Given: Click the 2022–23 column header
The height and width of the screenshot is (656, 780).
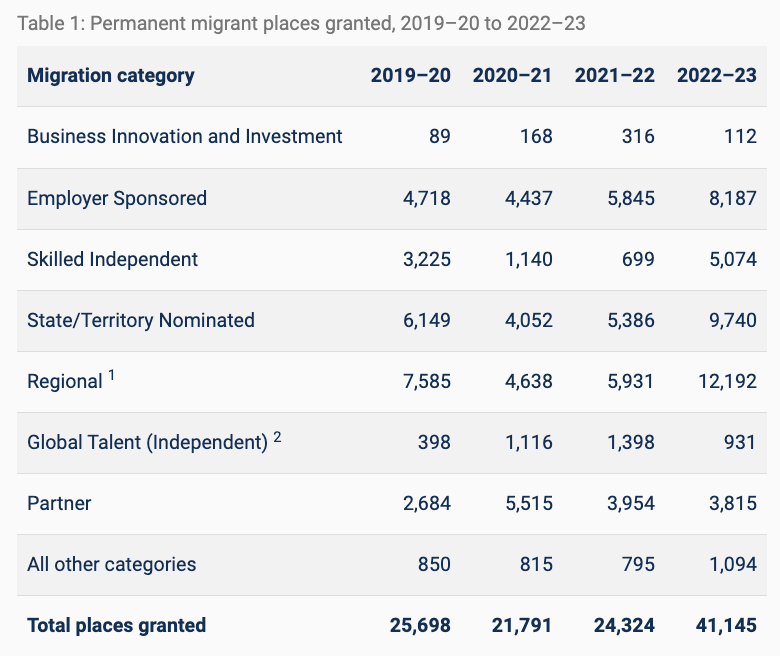Looking at the screenshot, I should pos(717,76).
